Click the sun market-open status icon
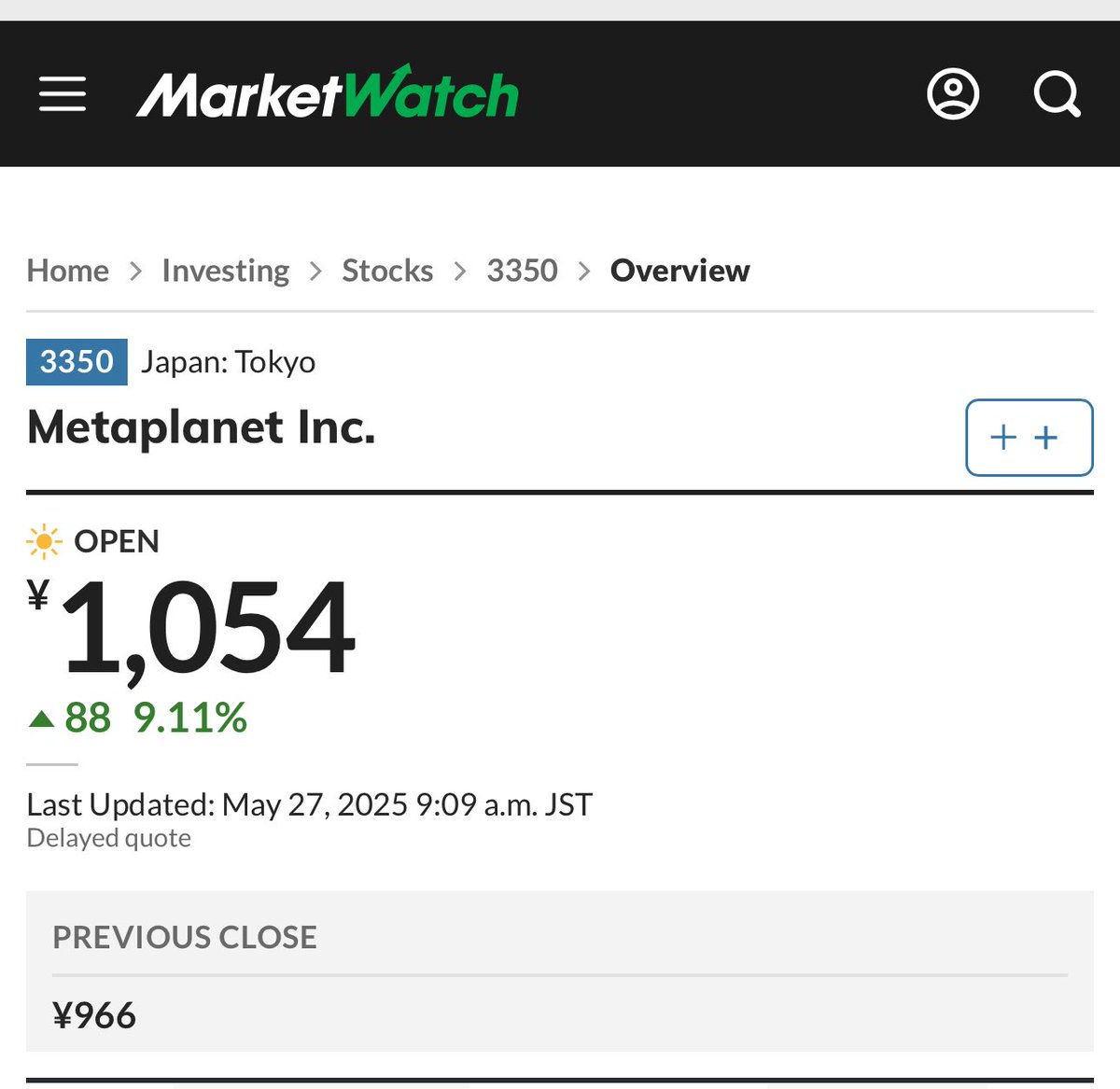The height and width of the screenshot is (1089, 1120). pyautogui.click(x=44, y=541)
